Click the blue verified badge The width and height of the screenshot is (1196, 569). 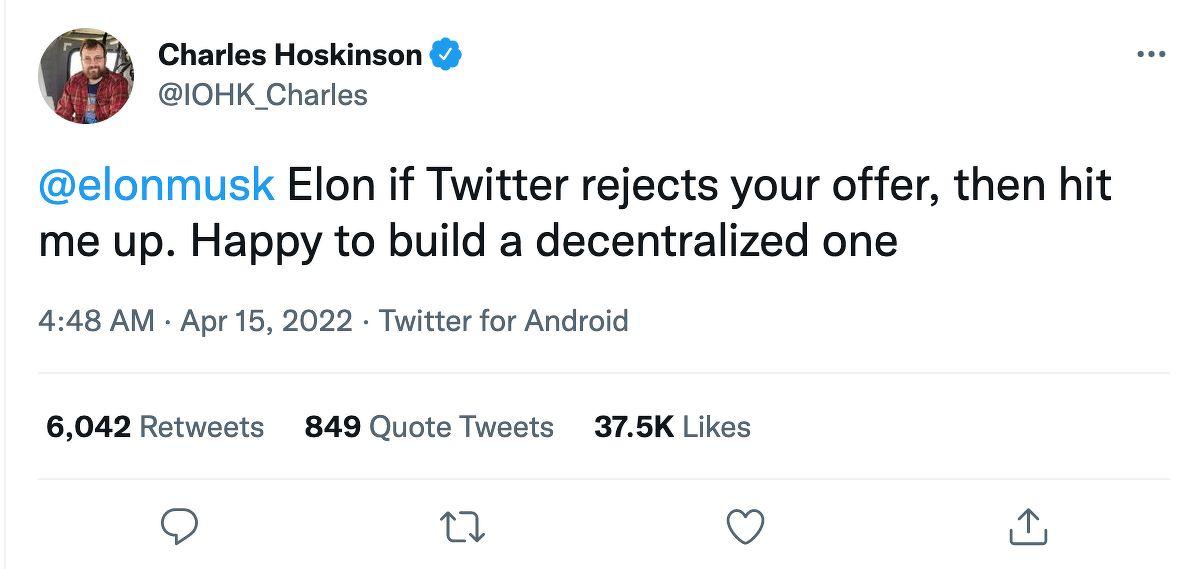[445, 55]
